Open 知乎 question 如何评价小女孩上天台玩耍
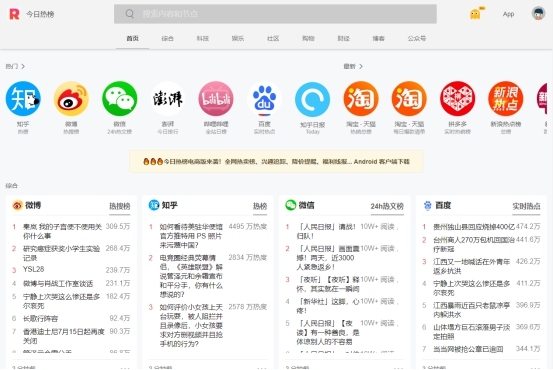553x370 pixels. (x=191, y=325)
